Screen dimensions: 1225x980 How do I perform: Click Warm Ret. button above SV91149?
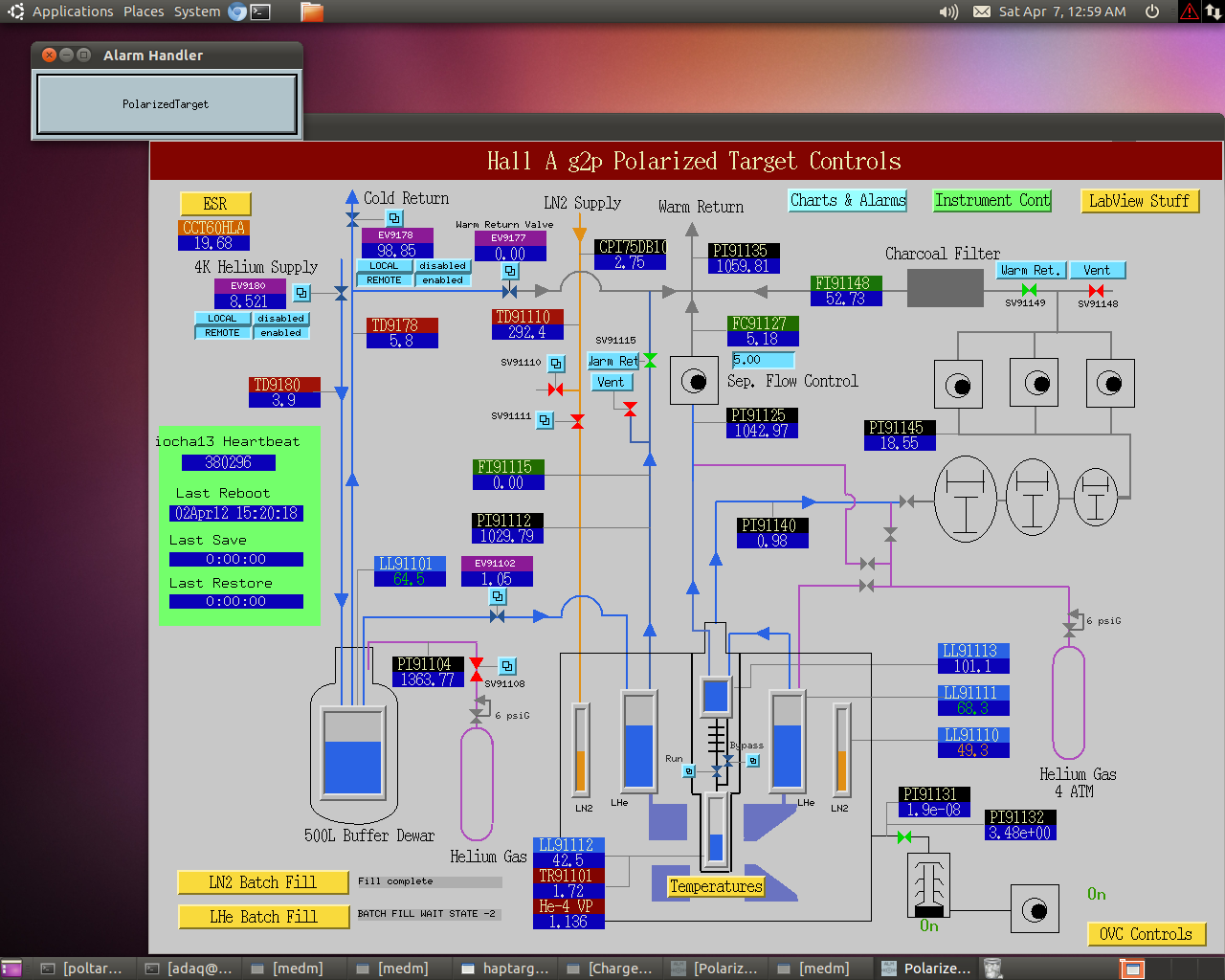[x=1031, y=270]
